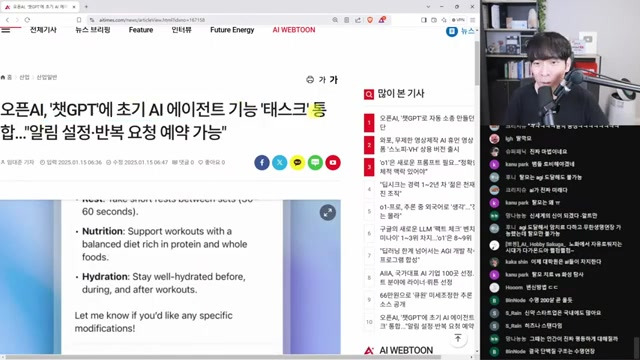Expand the tab search dropdown chevron

428,7
